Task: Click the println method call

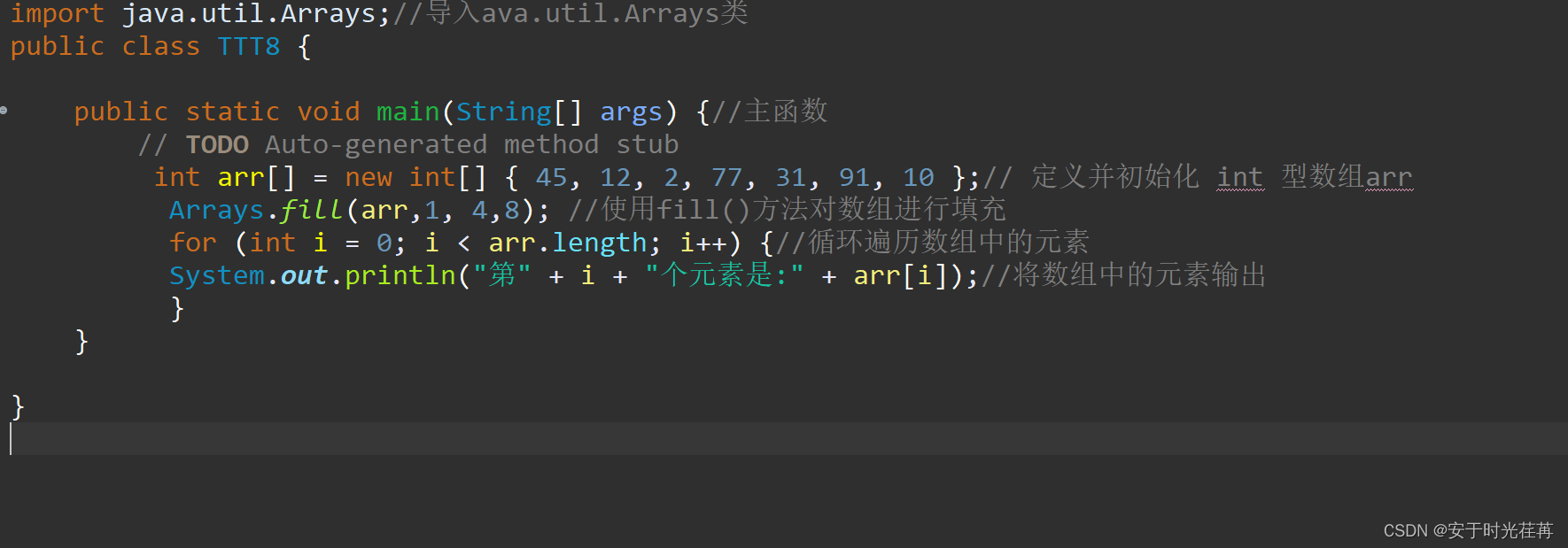Action: (x=400, y=275)
